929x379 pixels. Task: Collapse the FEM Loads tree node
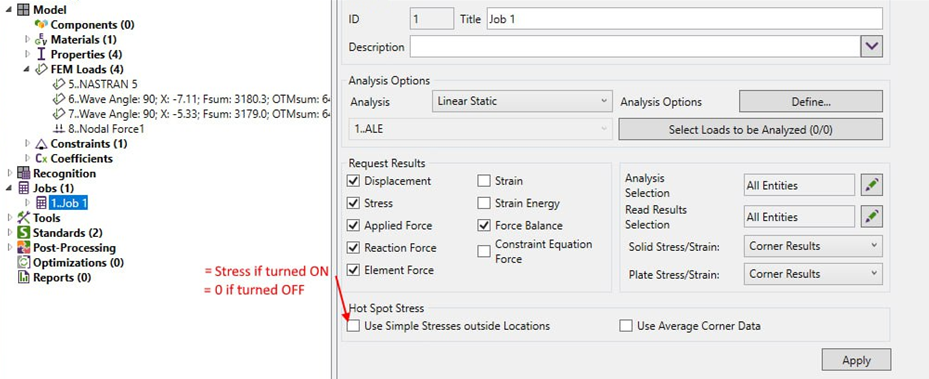pyautogui.click(x=27, y=69)
